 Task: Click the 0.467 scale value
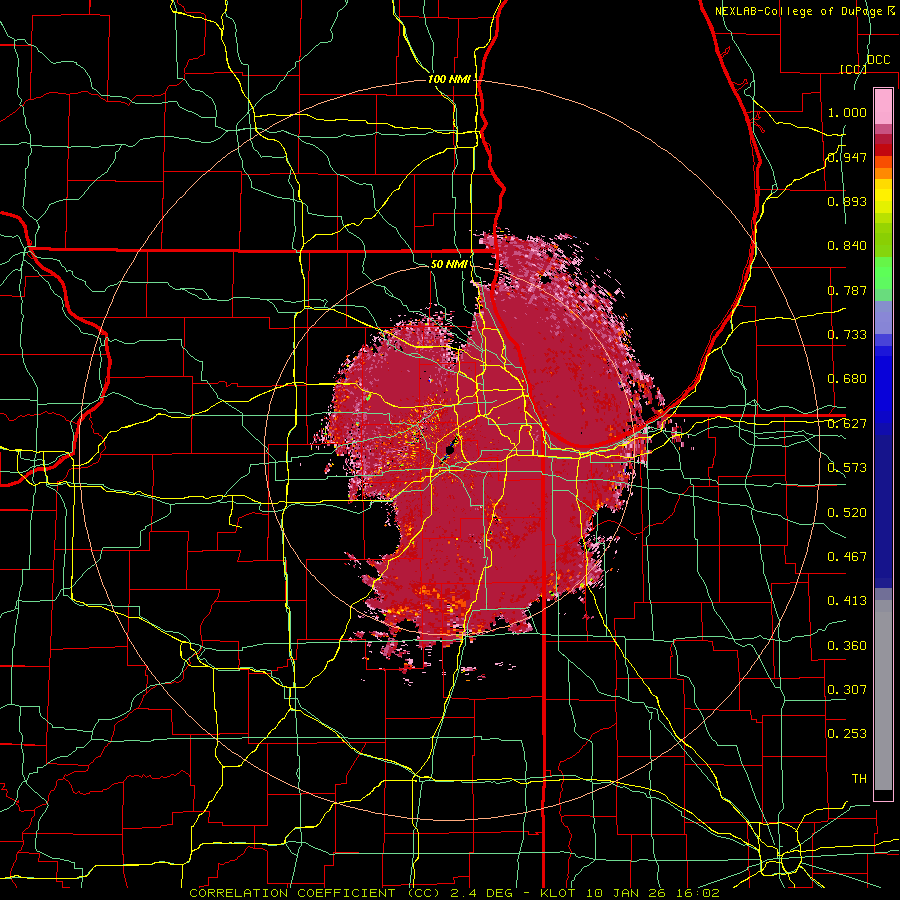pos(847,557)
